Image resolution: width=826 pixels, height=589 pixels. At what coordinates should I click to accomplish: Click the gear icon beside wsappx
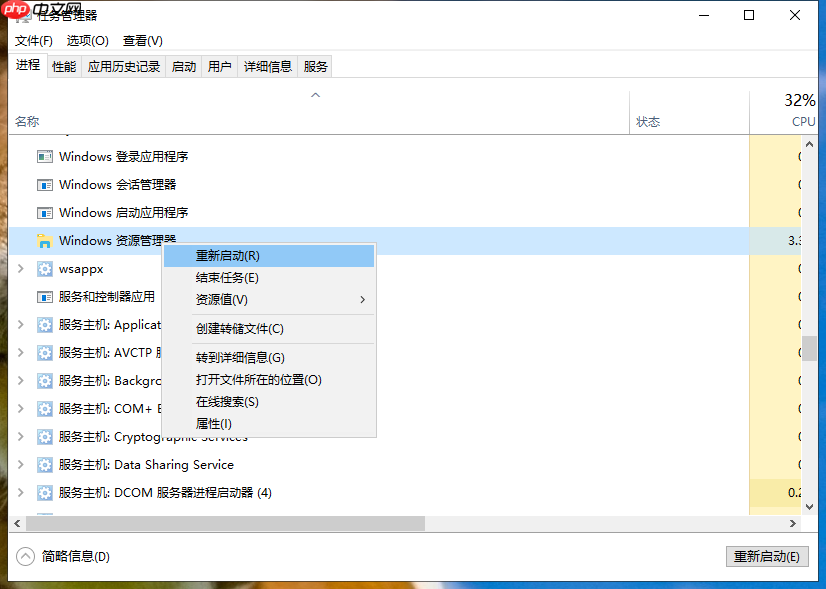[x=44, y=268]
